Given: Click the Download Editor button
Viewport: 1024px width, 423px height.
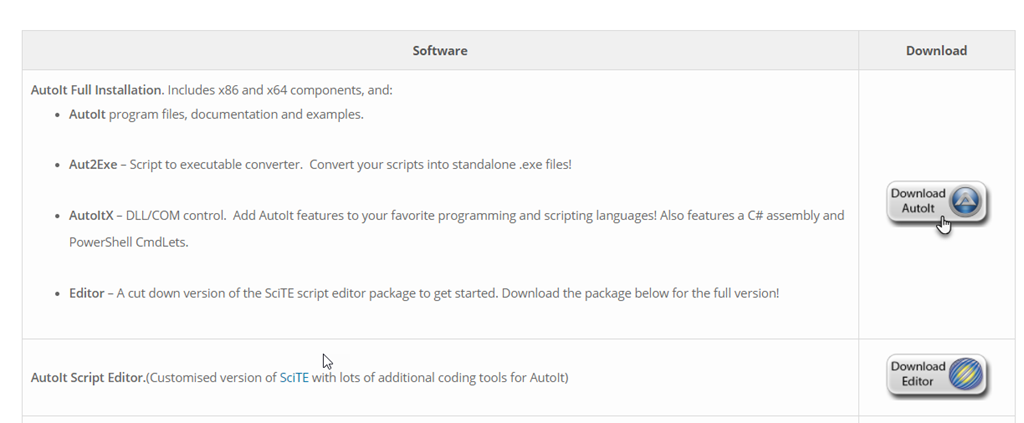Looking at the screenshot, I should [x=936, y=375].
